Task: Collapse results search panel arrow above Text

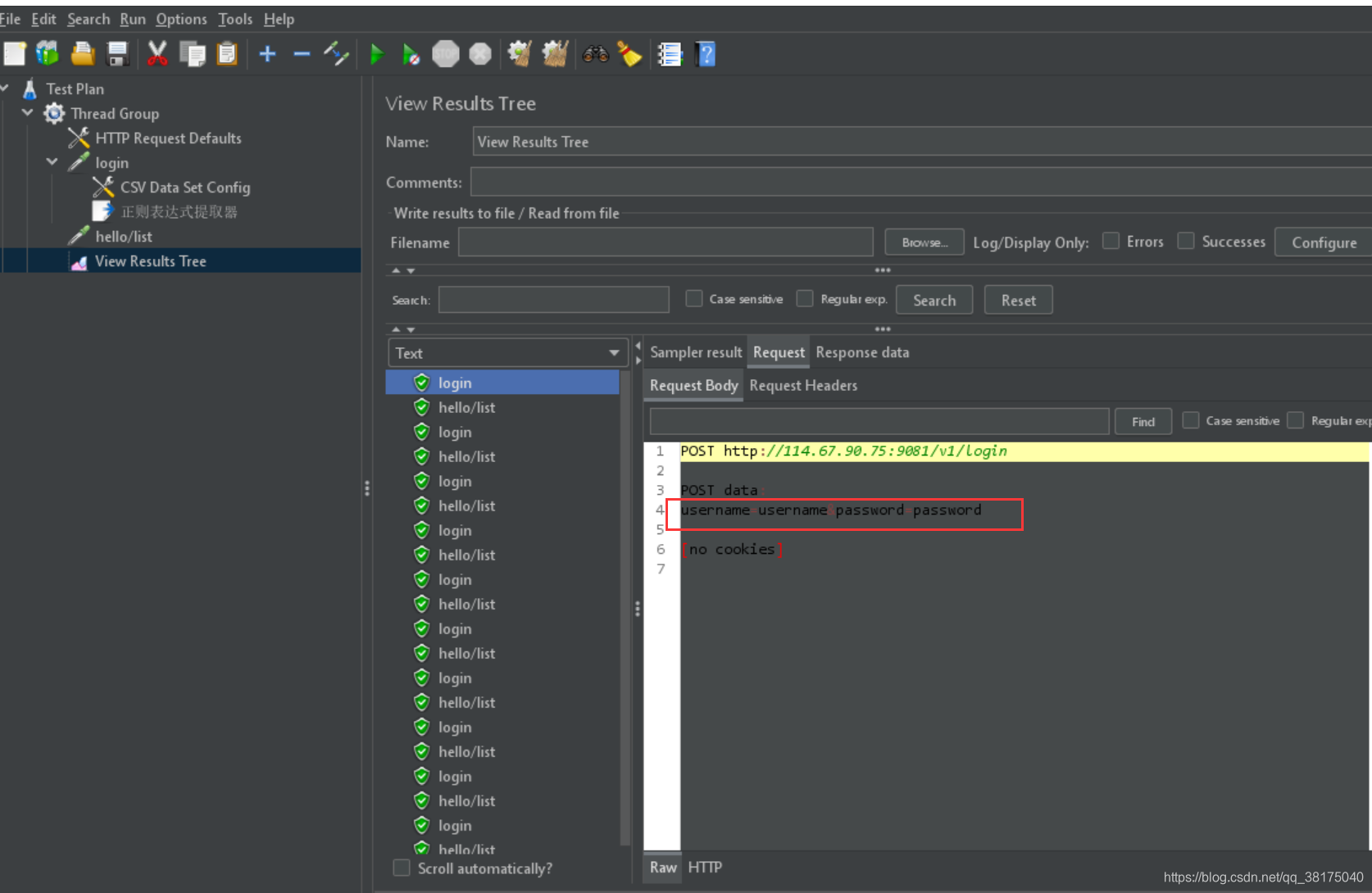Action: pos(397,329)
